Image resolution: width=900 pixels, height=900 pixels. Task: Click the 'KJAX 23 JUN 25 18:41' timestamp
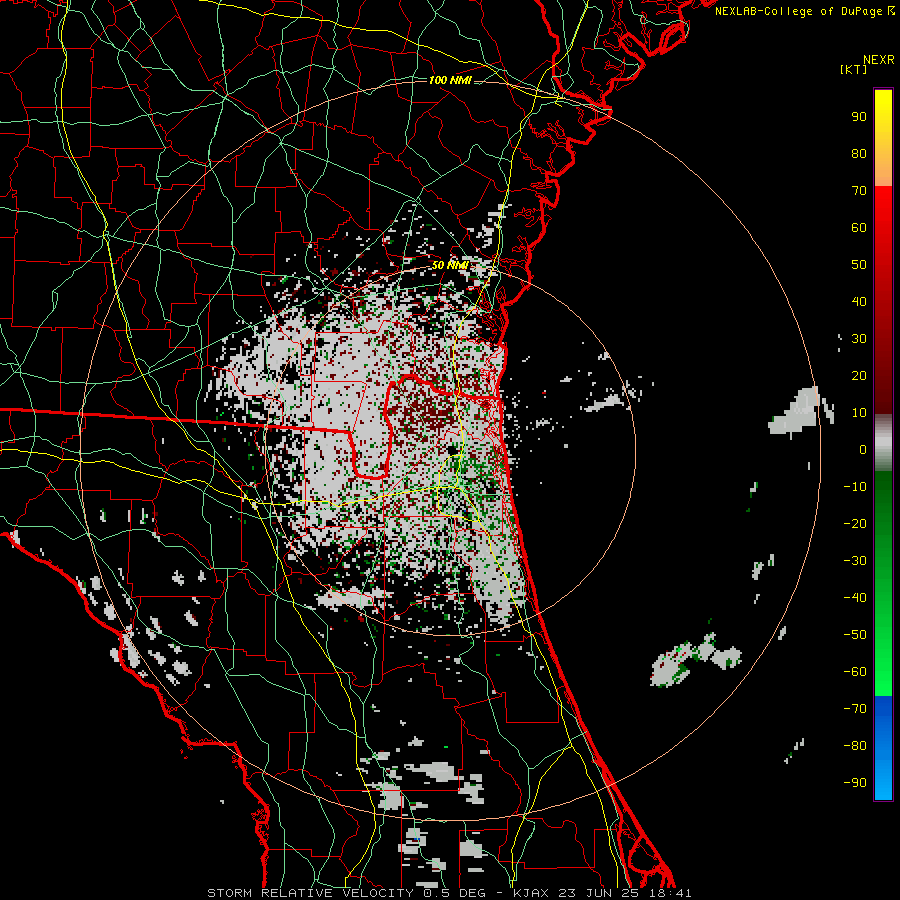(602, 893)
